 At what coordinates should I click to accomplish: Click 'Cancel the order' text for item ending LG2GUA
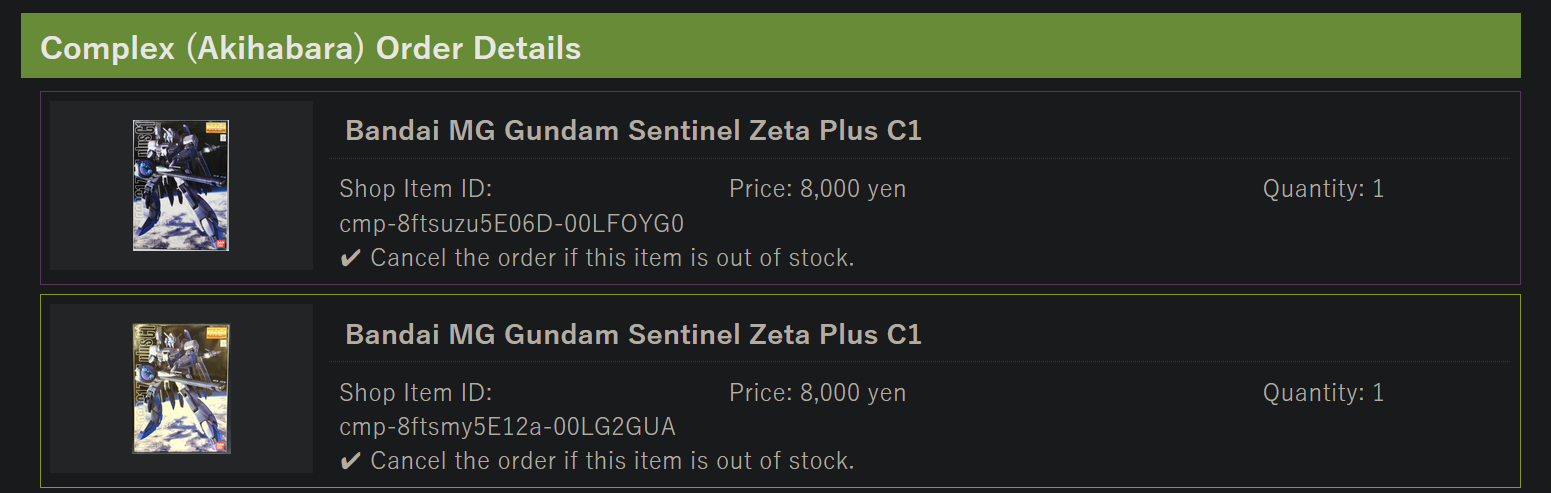click(612, 462)
